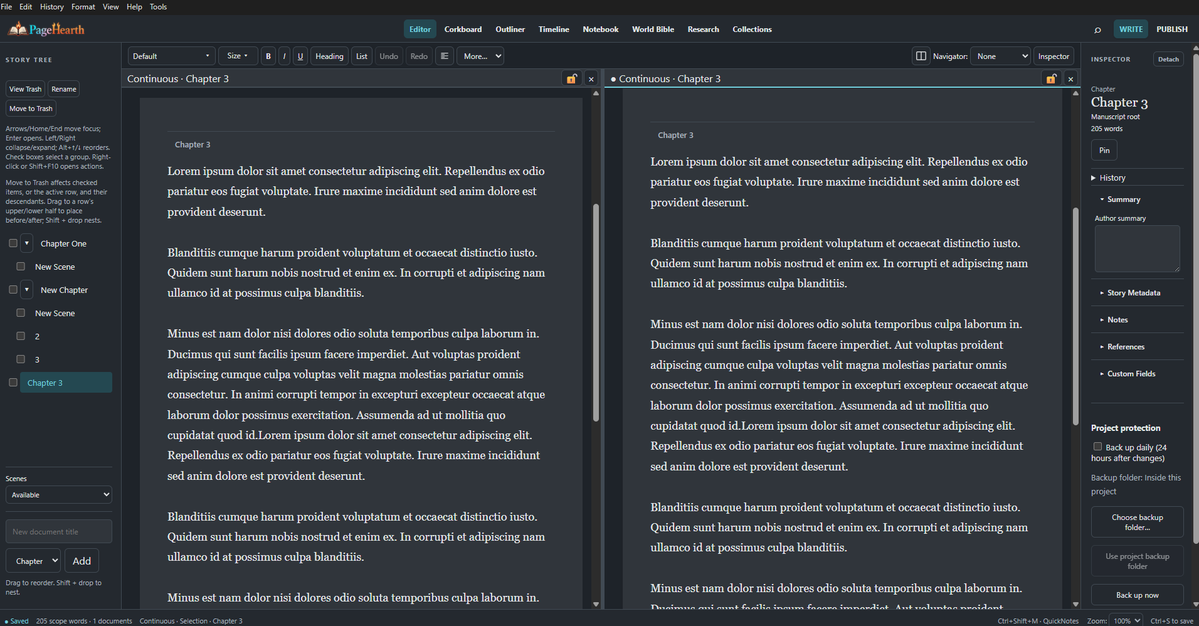Image resolution: width=1199 pixels, height=626 pixels.
Task: Click the Add document button
Action: click(x=82, y=561)
